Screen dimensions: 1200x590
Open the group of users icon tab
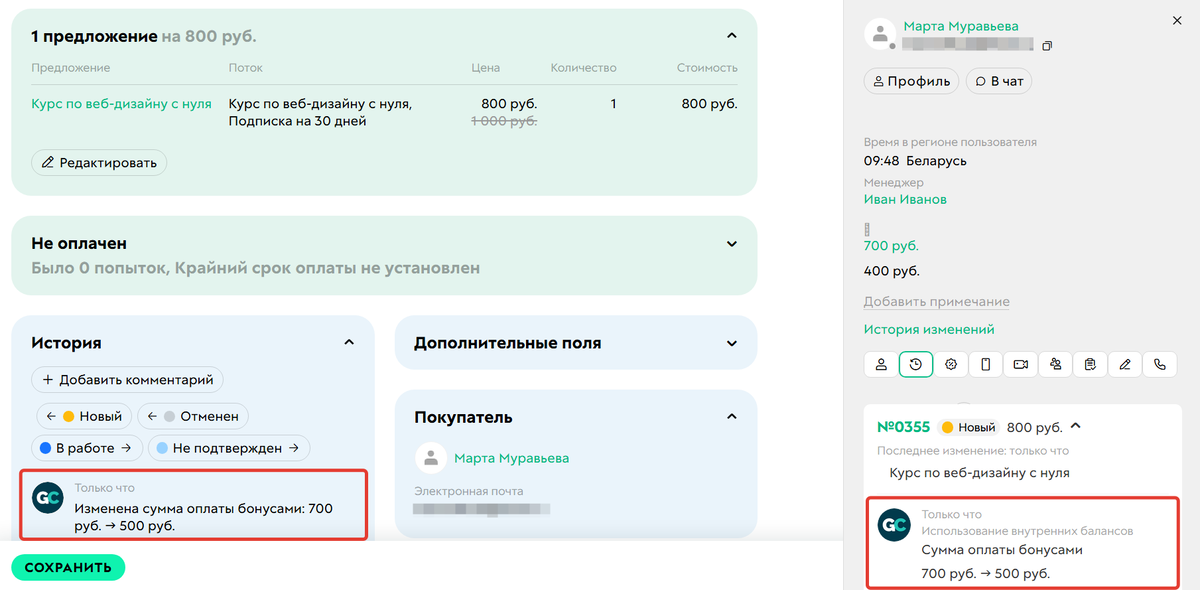(1056, 365)
